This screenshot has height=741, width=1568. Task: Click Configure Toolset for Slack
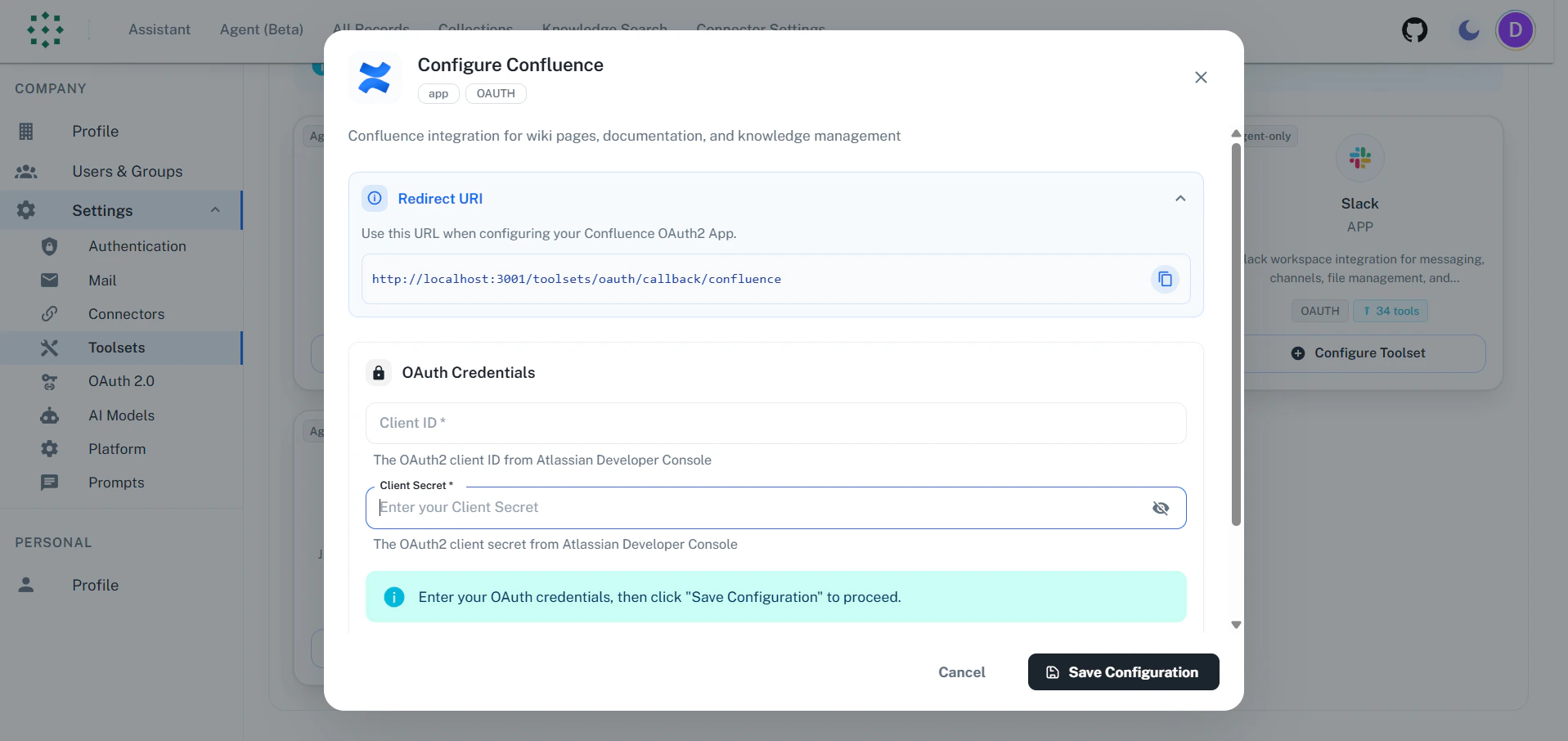coord(1359,353)
